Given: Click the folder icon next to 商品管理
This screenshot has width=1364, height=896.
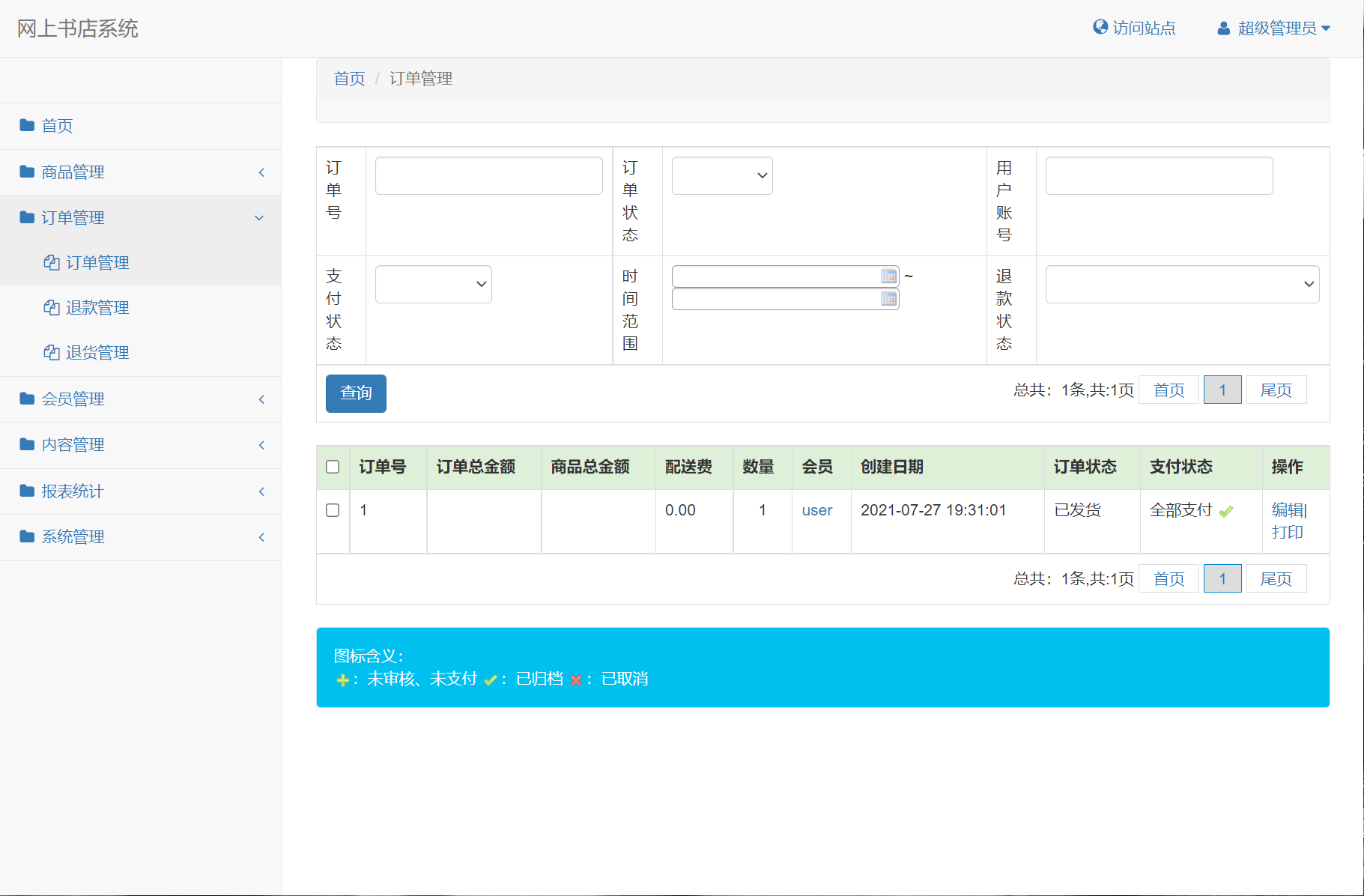Looking at the screenshot, I should pyautogui.click(x=26, y=172).
